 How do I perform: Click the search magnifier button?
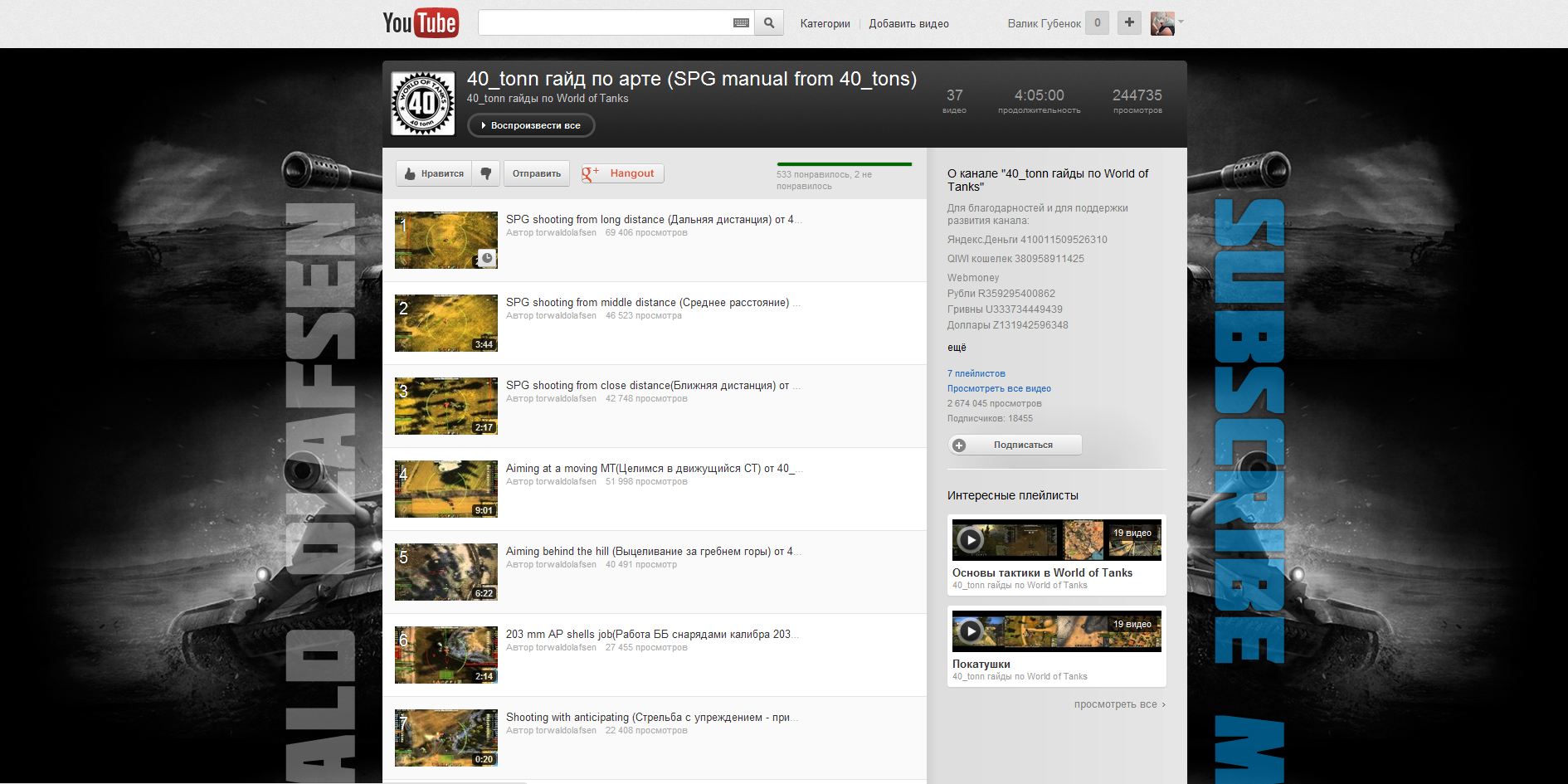click(x=769, y=23)
